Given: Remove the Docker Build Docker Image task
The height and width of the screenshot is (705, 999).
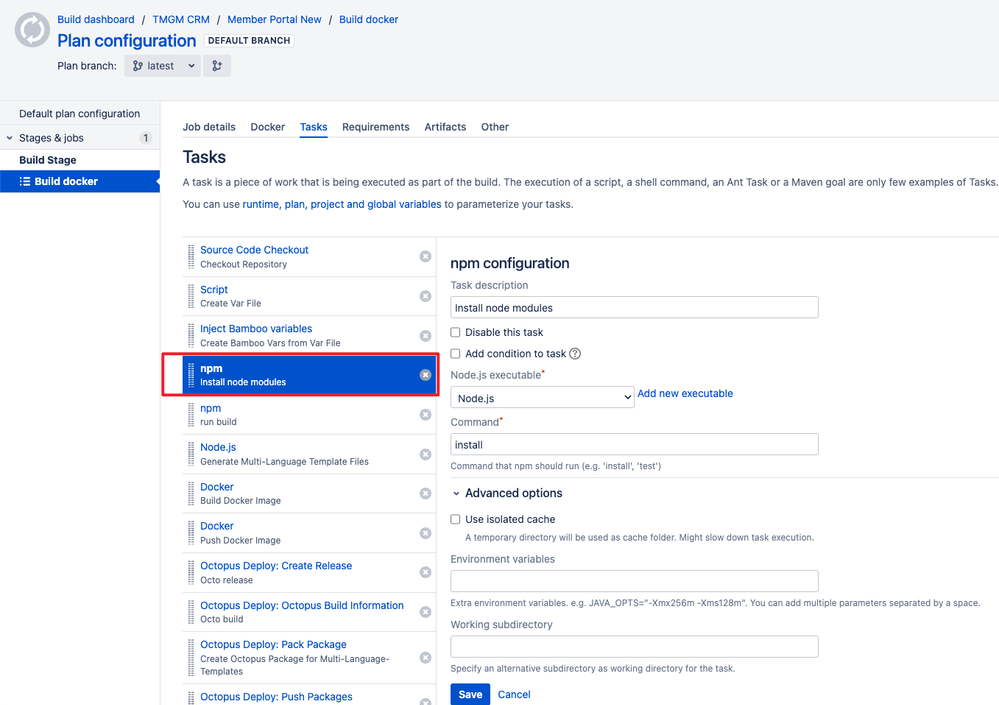Looking at the screenshot, I should [x=426, y=494].
